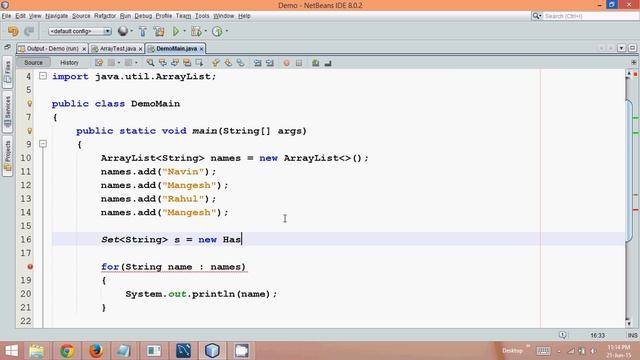The height and width of the screenshot is (360, 640).
Task: Open the Team menu
Action: (183, 16)
